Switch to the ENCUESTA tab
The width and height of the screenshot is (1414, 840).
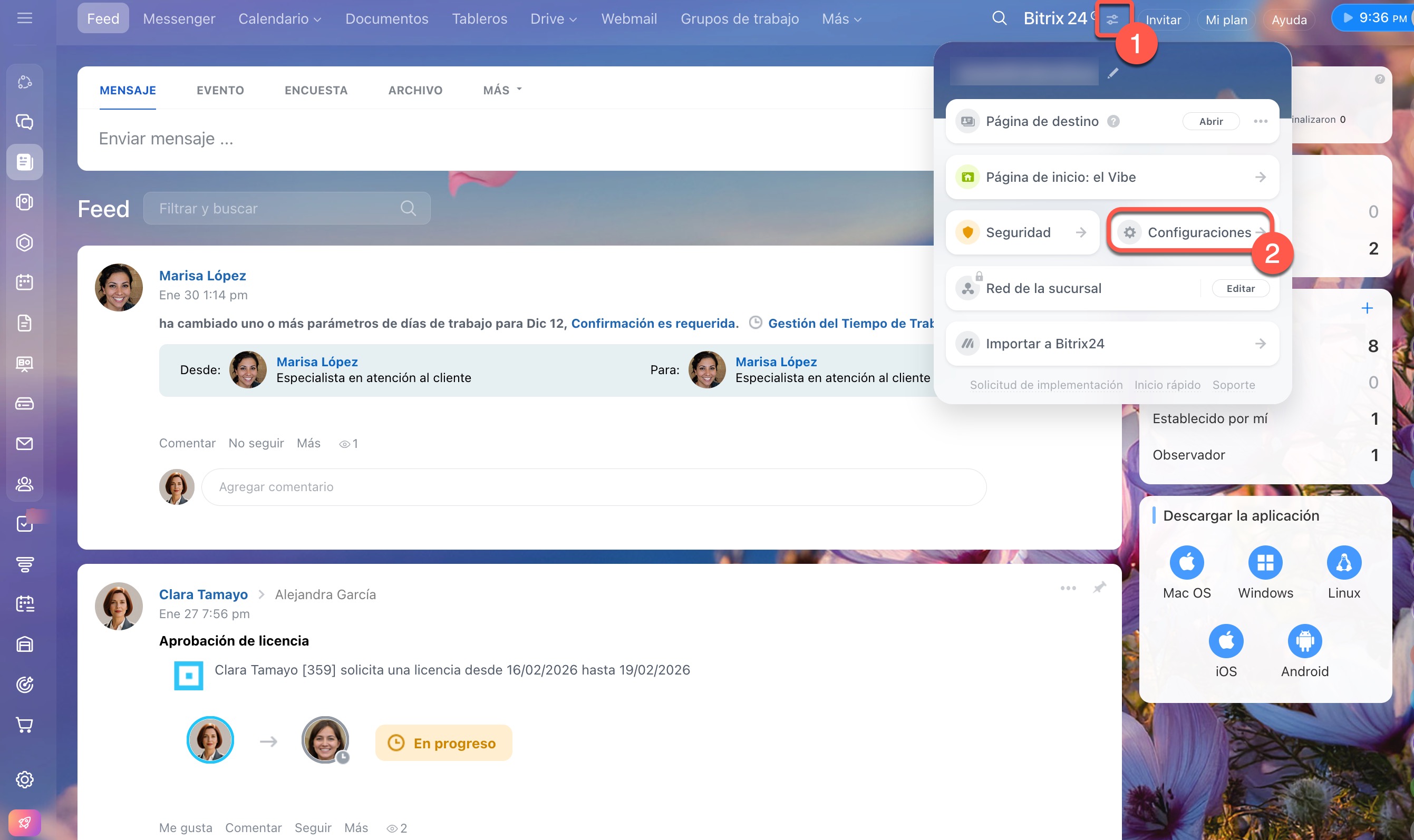315,91
